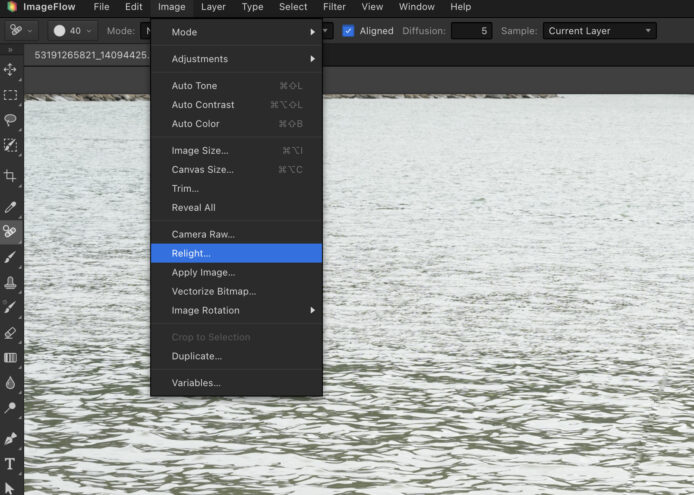Choose Image Size...

click(236, 151)
